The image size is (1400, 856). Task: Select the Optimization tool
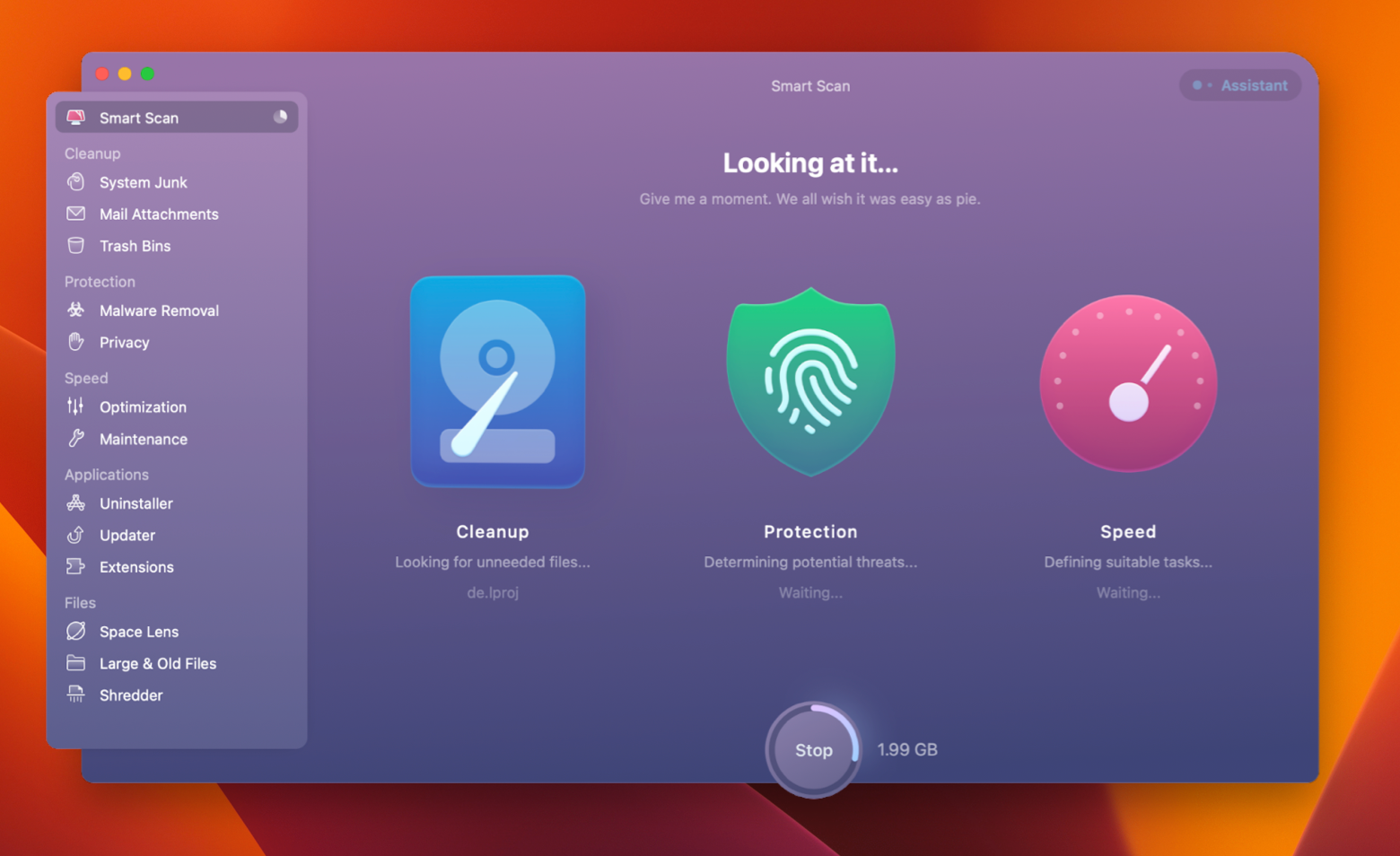pyautogui.click(x=143, y=406)
